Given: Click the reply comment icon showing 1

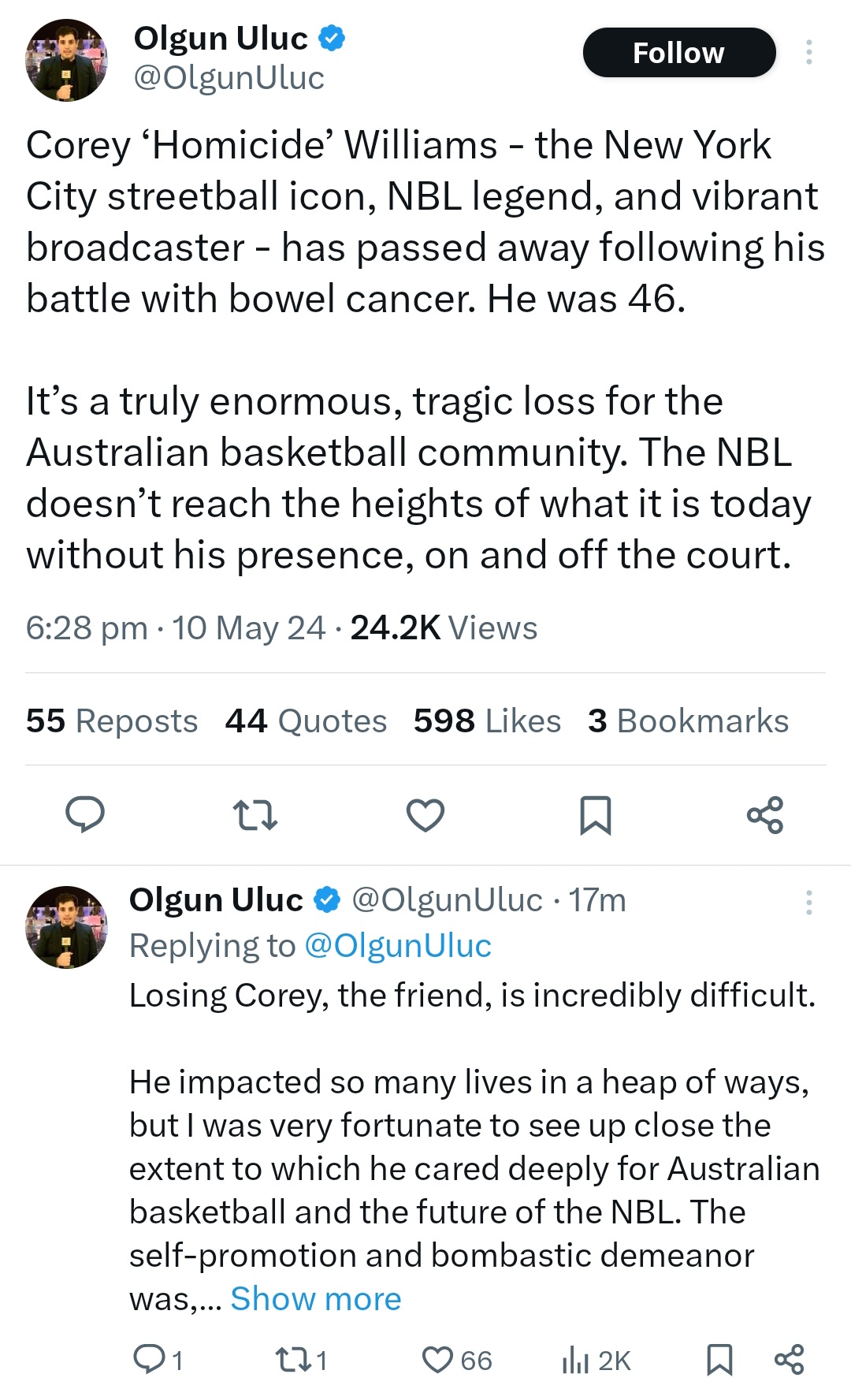Looking at the screenshot, I should pyautogui.click(x=158, y=1360).
